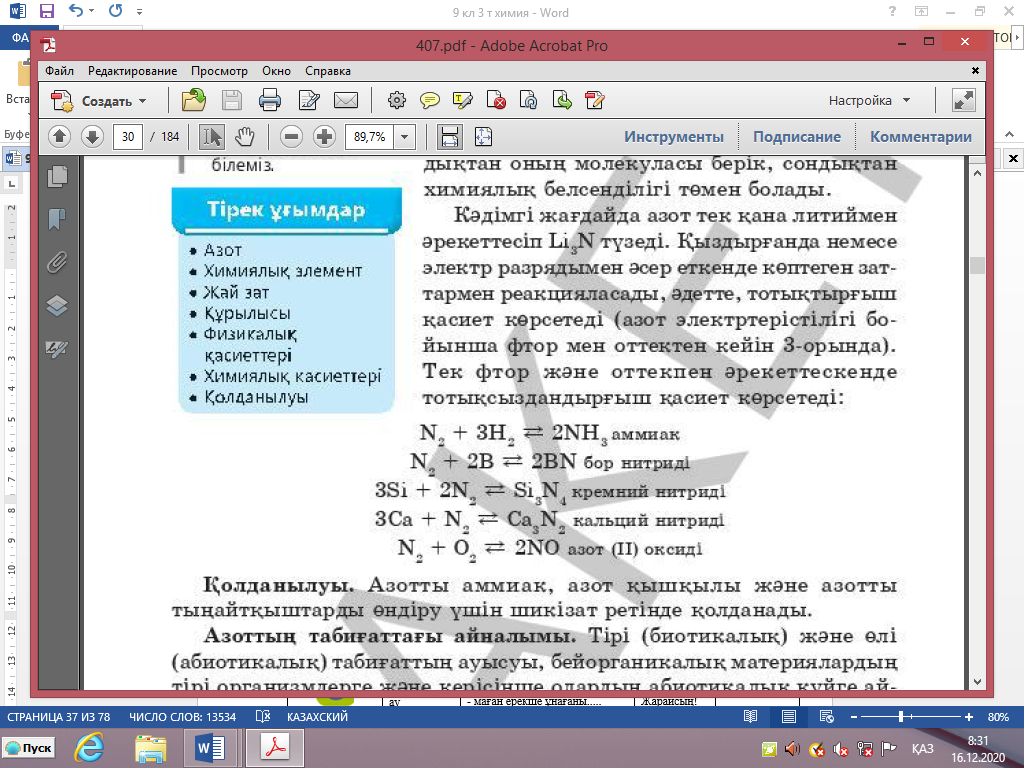Open the Комментарии pane

click(x=920, y=137)
